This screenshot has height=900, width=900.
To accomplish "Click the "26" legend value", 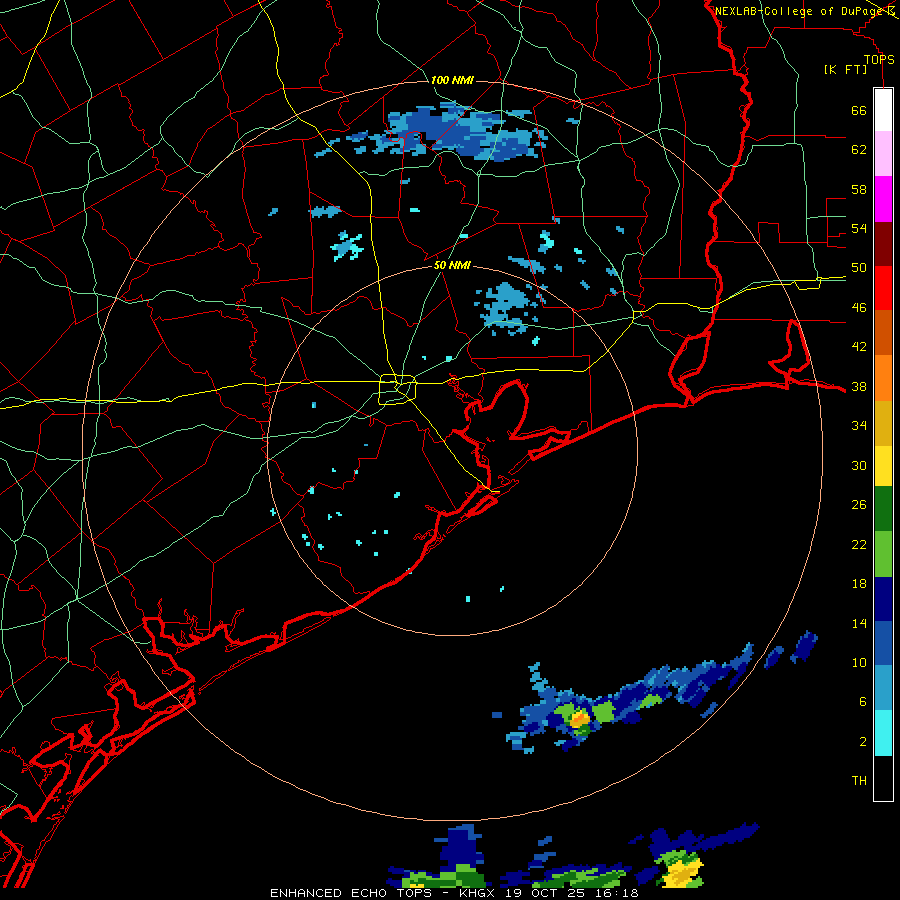I will [859, 505].
